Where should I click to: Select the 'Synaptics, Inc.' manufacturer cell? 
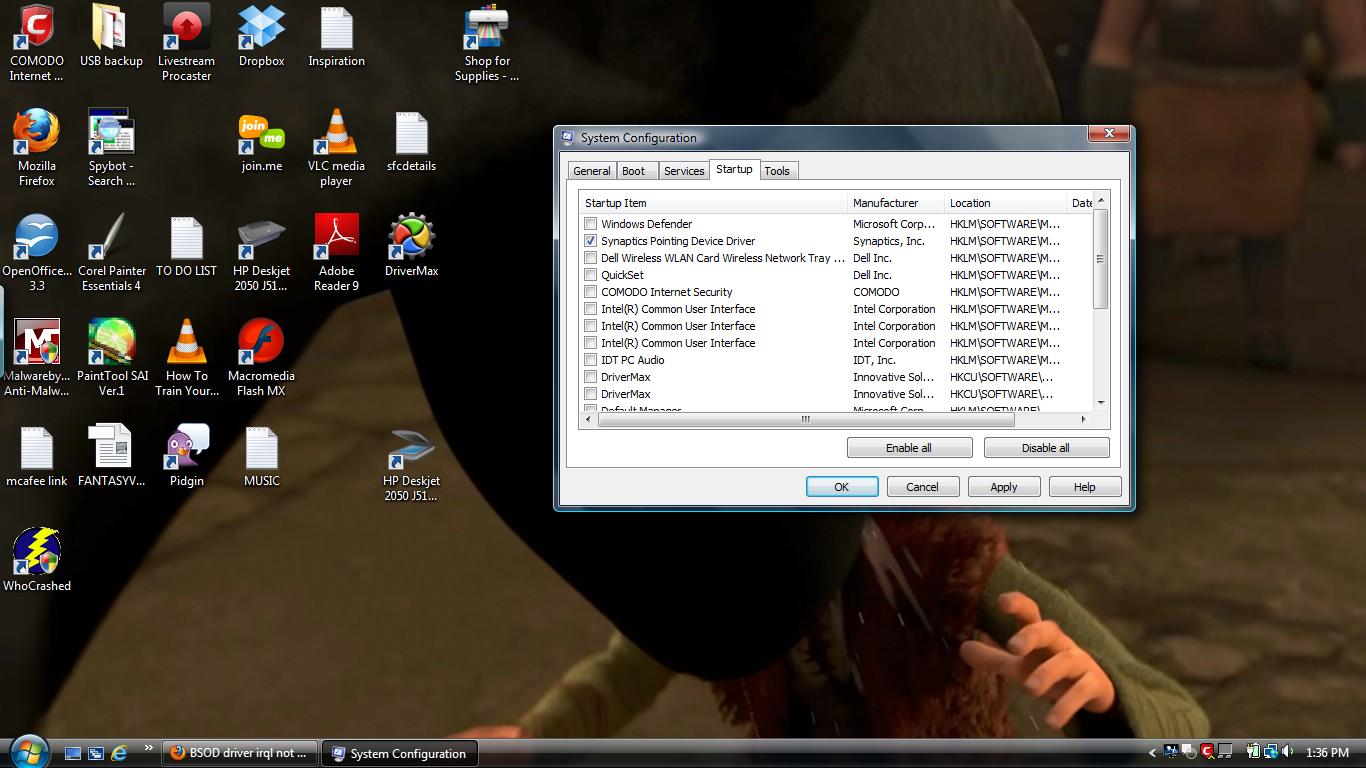889,241
